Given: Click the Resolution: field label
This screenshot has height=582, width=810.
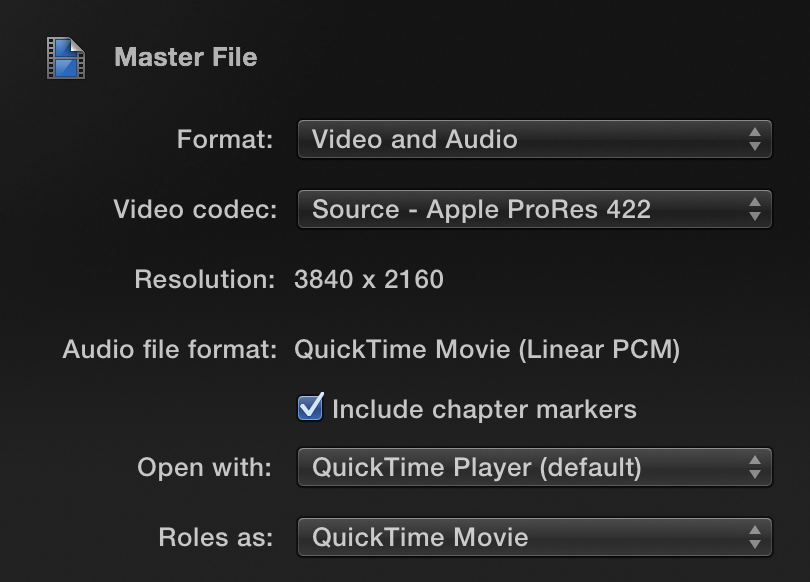Looking at the screenshot, I should (x=205, y=279).
